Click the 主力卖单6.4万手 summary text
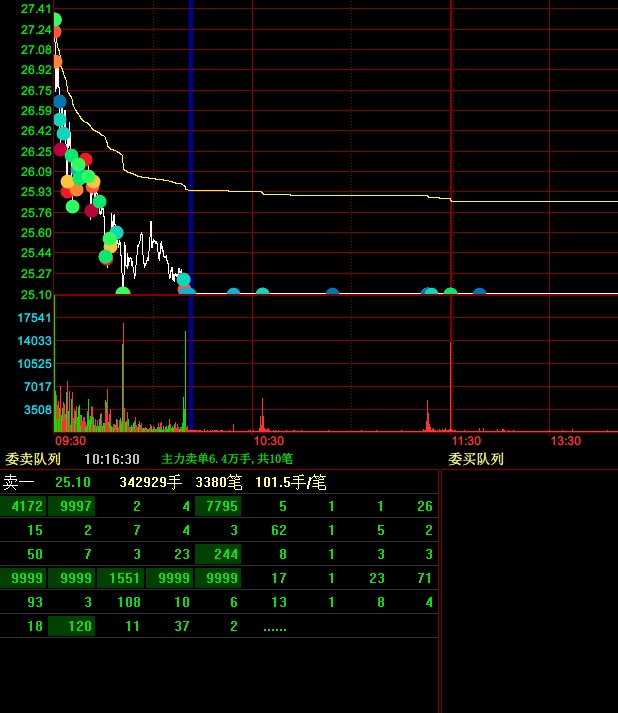This screenshot has width=618, height=713. pos(227,459)
